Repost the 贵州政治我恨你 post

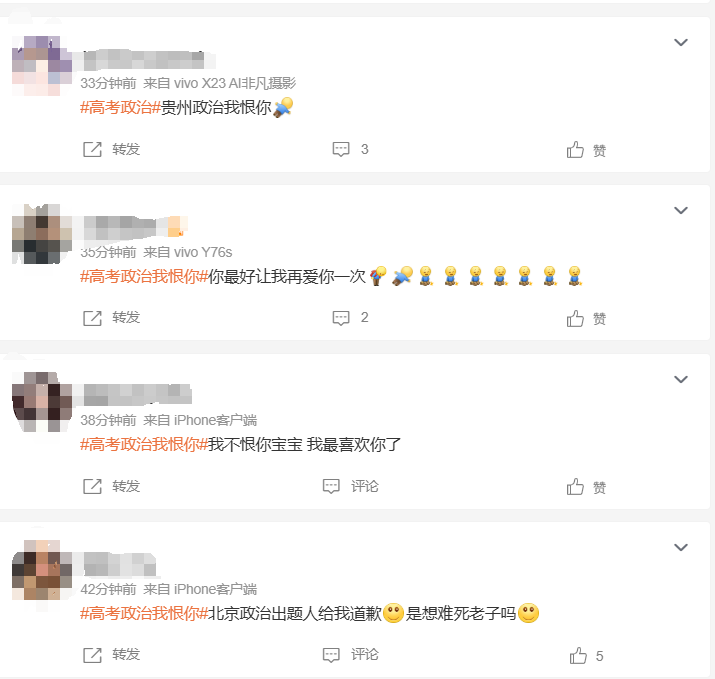click(111, 149)
